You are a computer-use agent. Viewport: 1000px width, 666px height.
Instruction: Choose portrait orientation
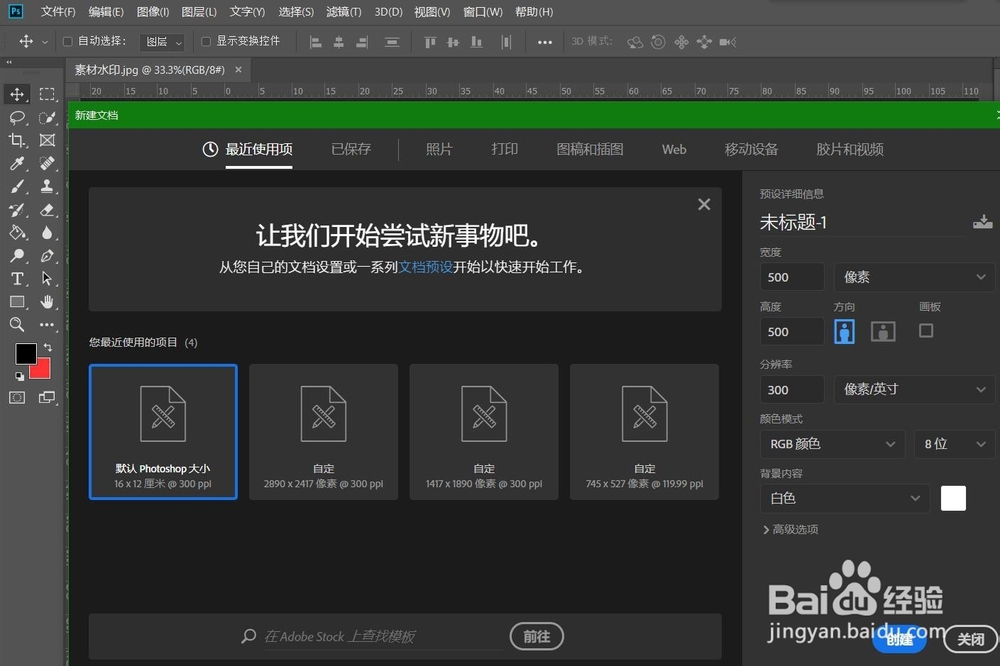pos(844,332)
